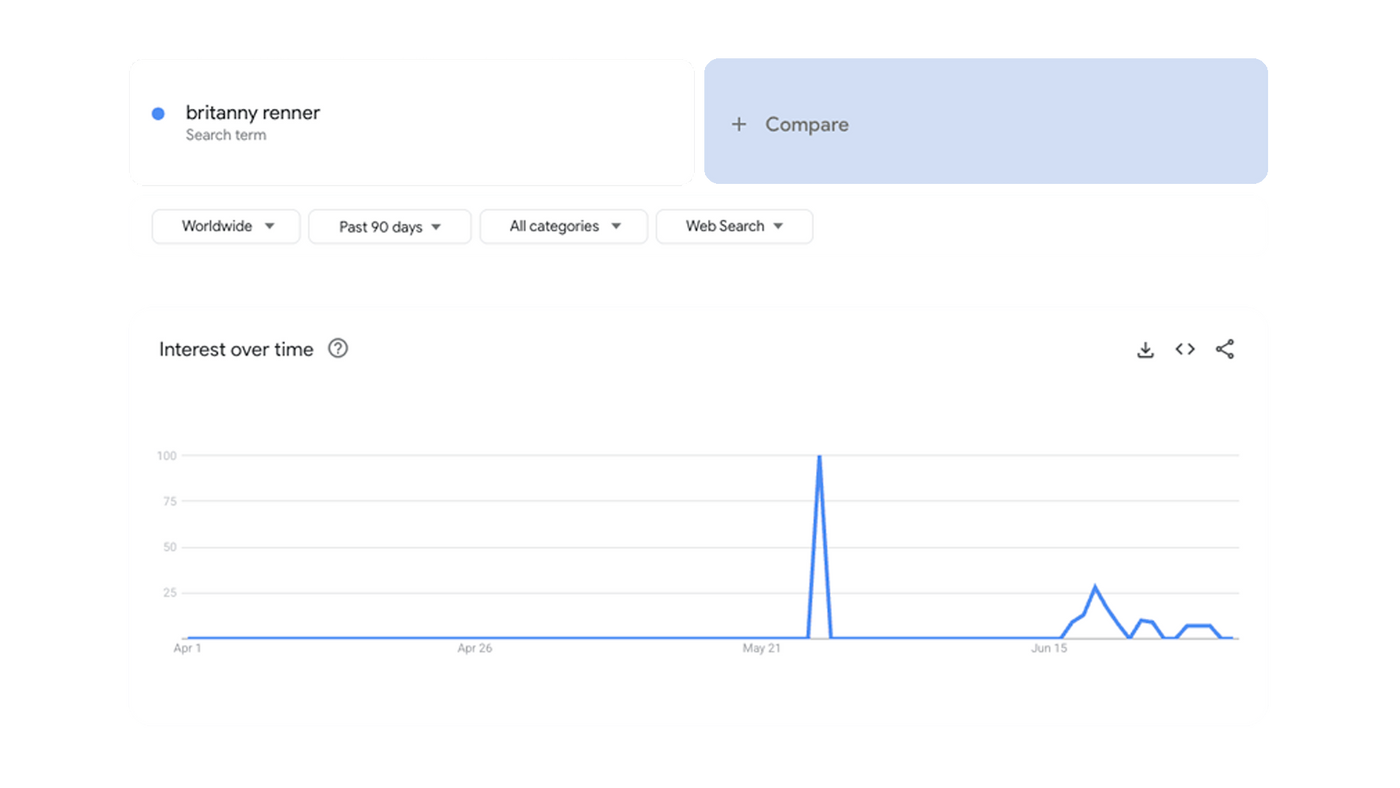1400x788 pixels.
Task: Click the blue dot beside britanny renner
Action: point(158,114)
